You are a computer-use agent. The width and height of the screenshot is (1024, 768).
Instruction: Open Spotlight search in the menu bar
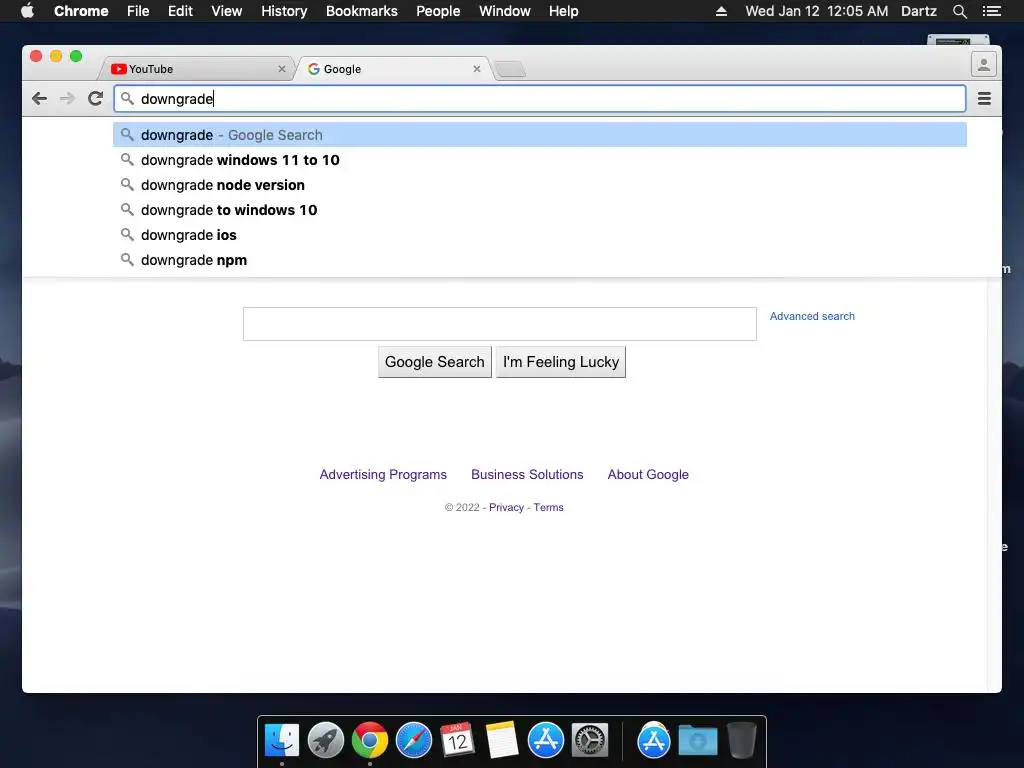pos(959,11)
